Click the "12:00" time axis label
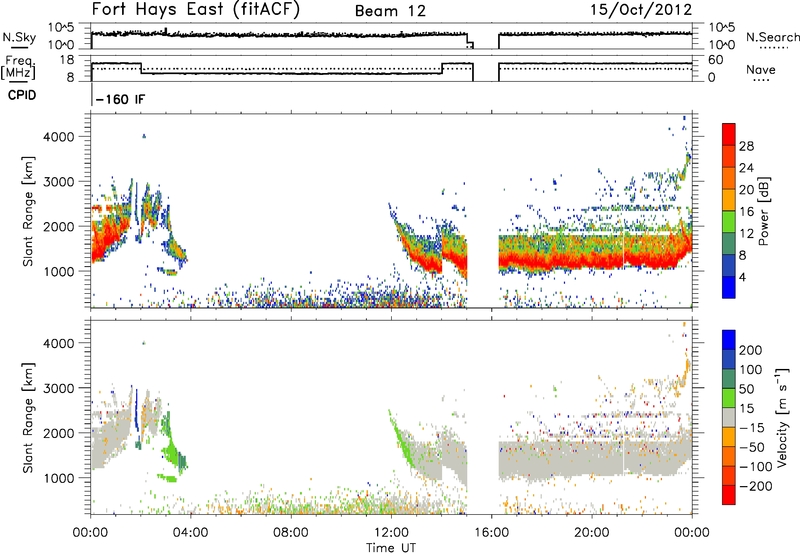This screenshot has height=554, width=800. (x=391, y=533)
